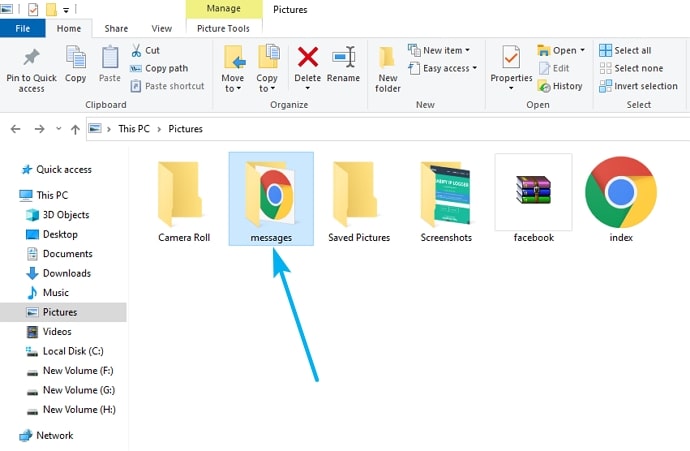Screen dimensions: 690x451
Task: Switch to the Share ribbon tab
Action: click(x=116, y=29)
